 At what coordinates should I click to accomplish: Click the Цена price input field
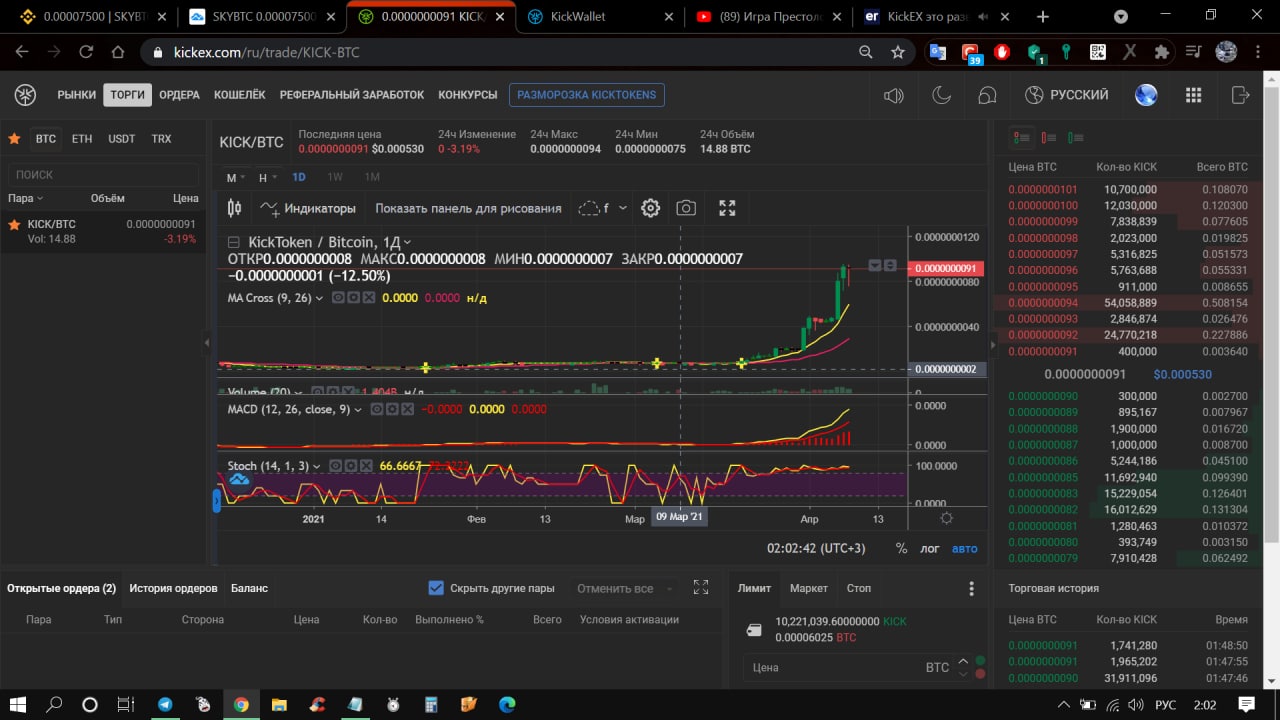(848, 667)
